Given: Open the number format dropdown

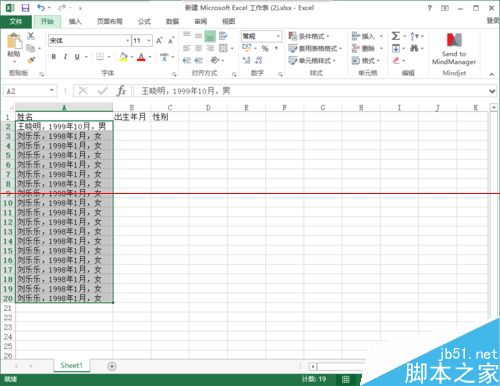Looking at the screenshot, I should (x=278, y=36).
